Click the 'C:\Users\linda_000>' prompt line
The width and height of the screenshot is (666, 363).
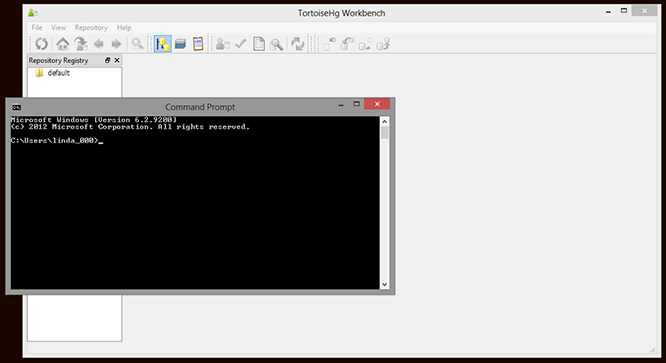[x=54, y=141]
